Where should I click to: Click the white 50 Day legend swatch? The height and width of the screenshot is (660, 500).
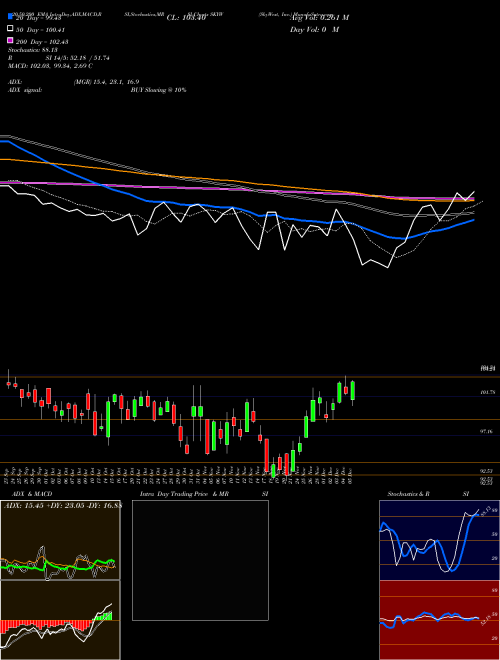coord(10,29)
